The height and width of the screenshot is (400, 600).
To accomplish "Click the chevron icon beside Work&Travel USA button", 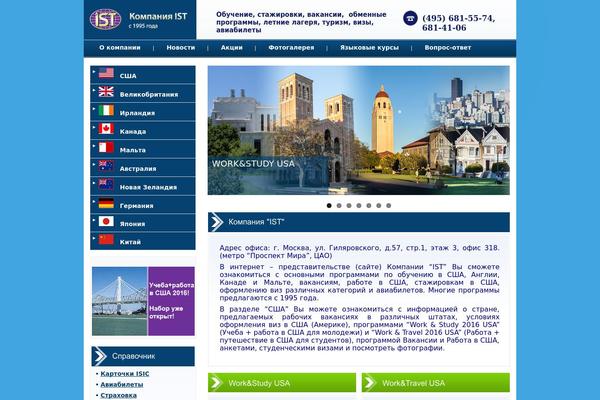I will [370, 383].
